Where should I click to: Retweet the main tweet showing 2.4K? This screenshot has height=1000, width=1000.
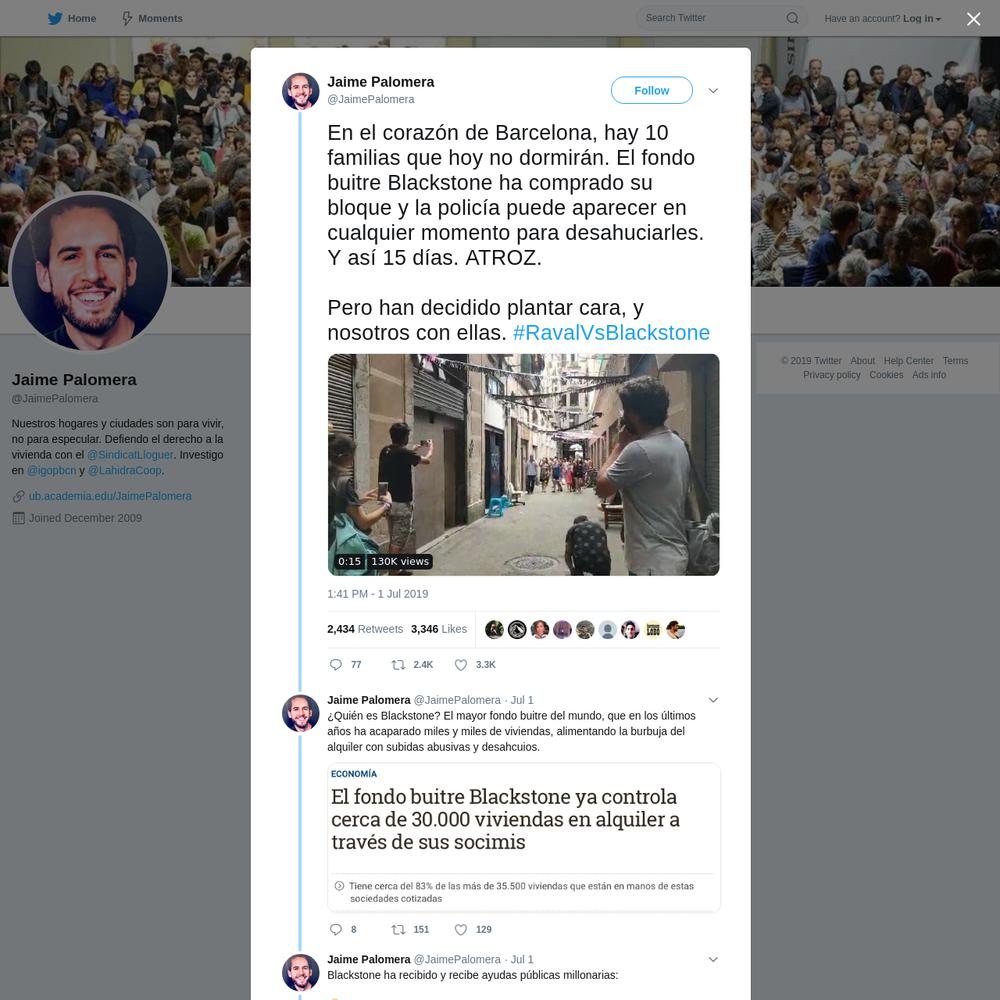click(x=398, y=665)
